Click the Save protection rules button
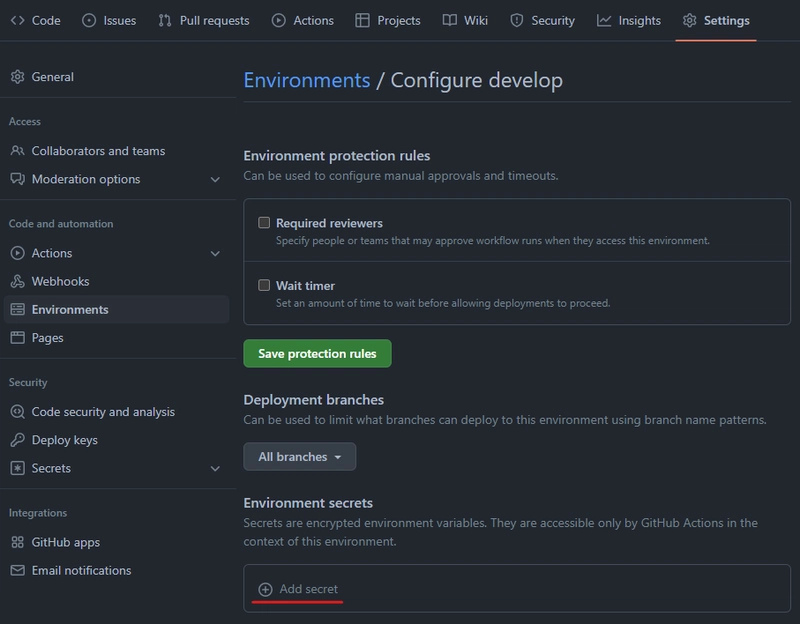The width and height of the screenshot is (800, 624). pos(317,354)
